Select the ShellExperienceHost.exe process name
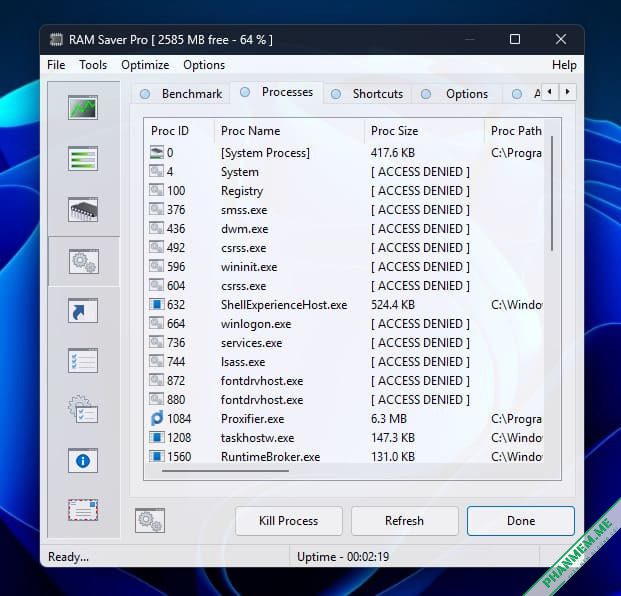Screen dimensions: 621x596 click(284, 305)
